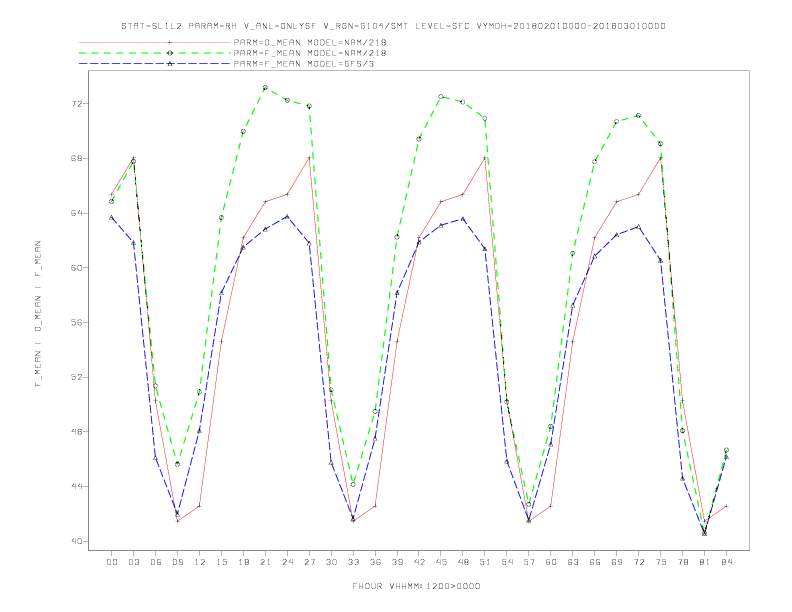
Task: Click x-axis tick label 15
Action: tap(221, 562)
